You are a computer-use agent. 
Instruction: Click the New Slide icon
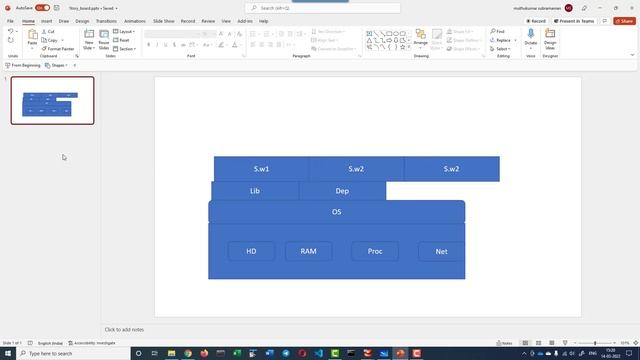tap(89, 34)
